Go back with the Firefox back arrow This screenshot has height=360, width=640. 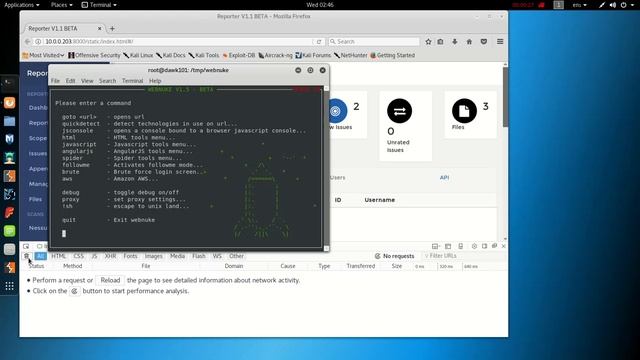(x=27, y=42)
